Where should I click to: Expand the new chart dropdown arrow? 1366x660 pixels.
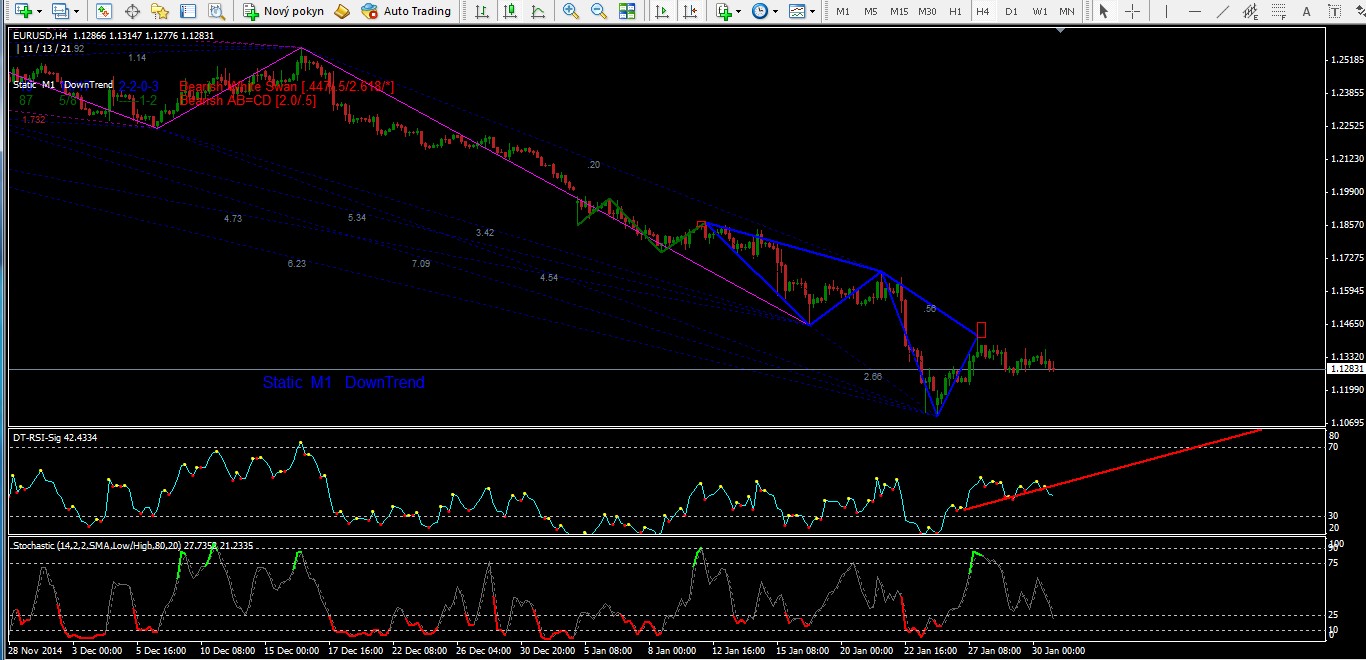(x=38, y=11)
